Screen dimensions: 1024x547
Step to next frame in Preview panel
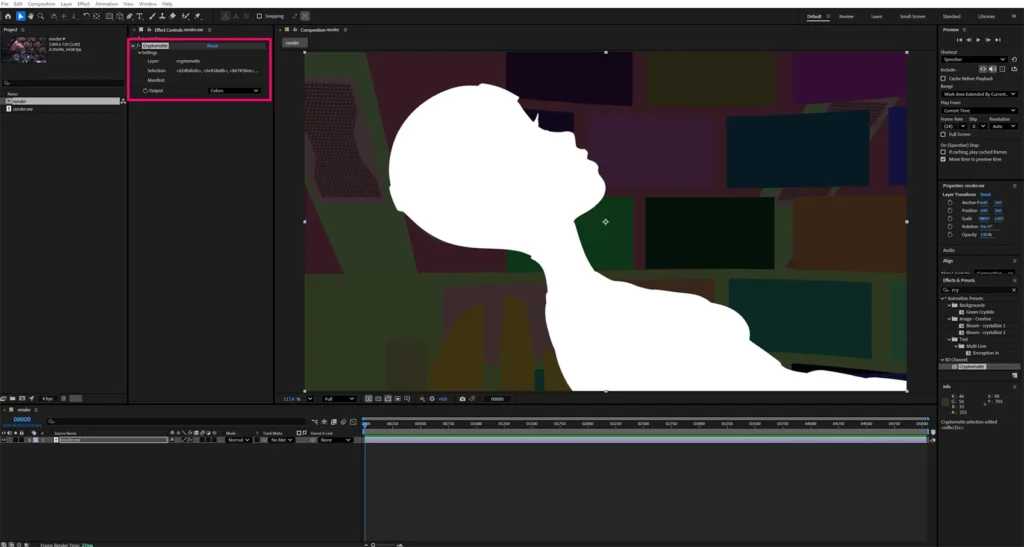(x=988, y=40)
